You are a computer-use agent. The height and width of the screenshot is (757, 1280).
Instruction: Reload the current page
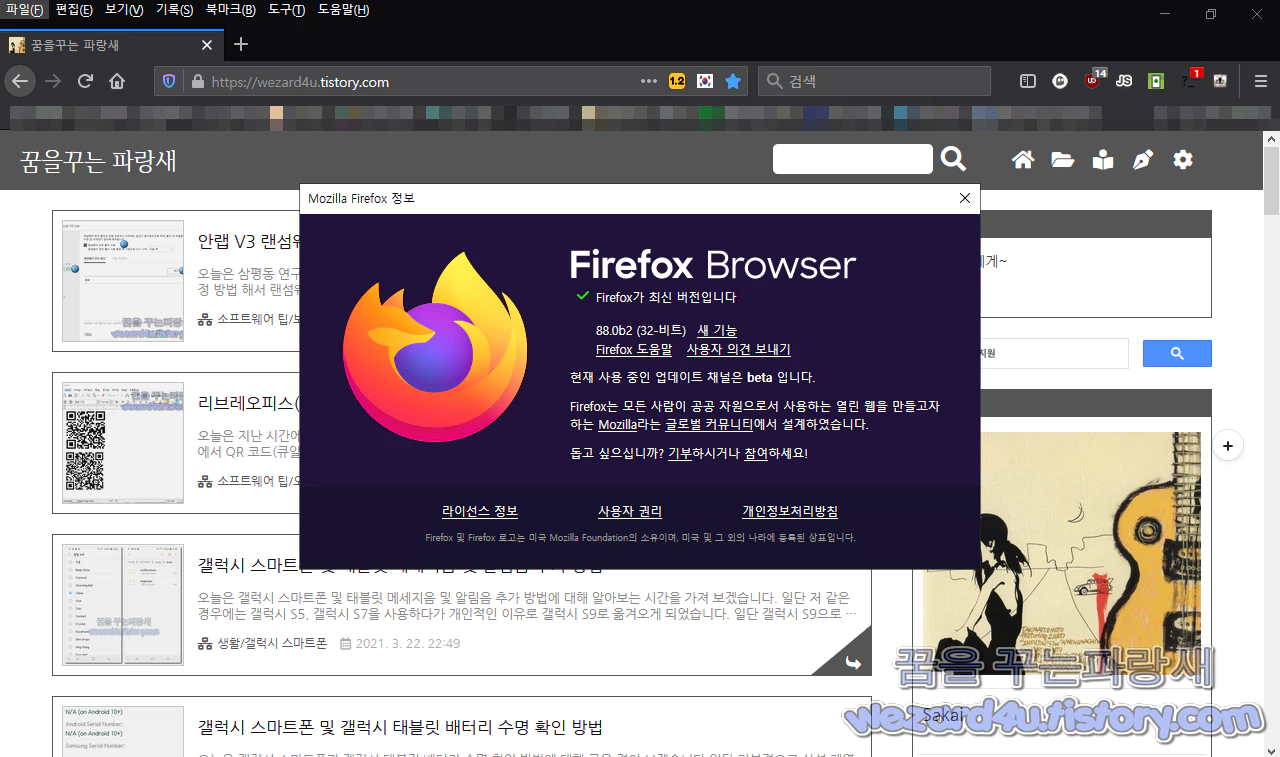(x=86, y=81)
